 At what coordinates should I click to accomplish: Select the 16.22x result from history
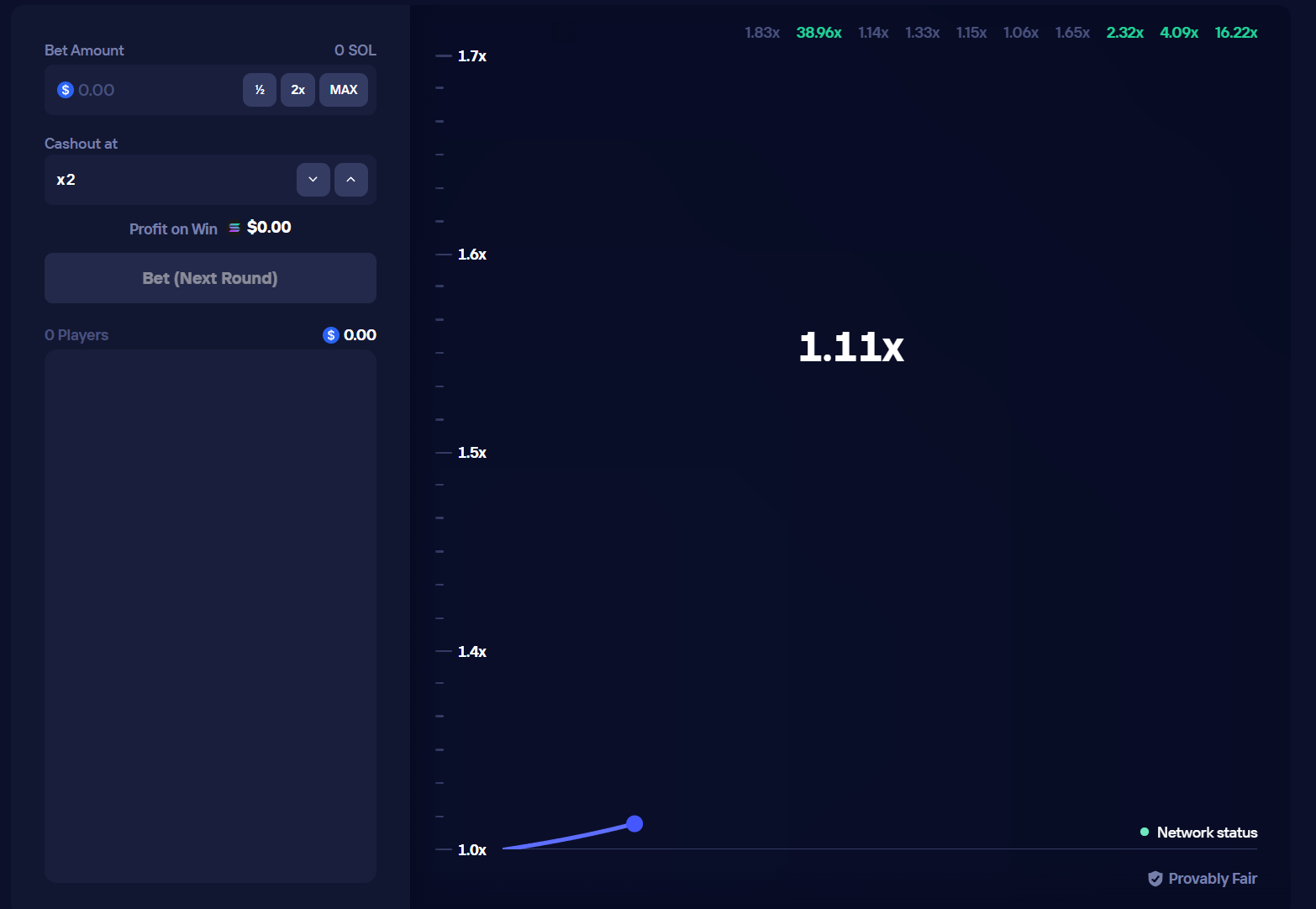(x=1236, y=32)
